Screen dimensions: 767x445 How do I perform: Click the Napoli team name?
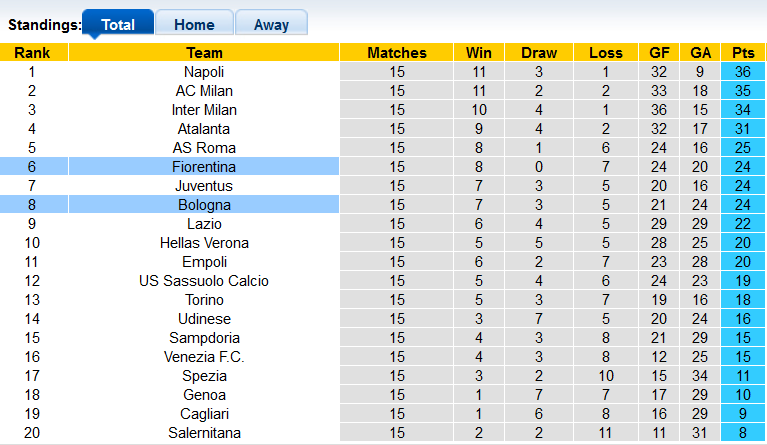[204, 72]
